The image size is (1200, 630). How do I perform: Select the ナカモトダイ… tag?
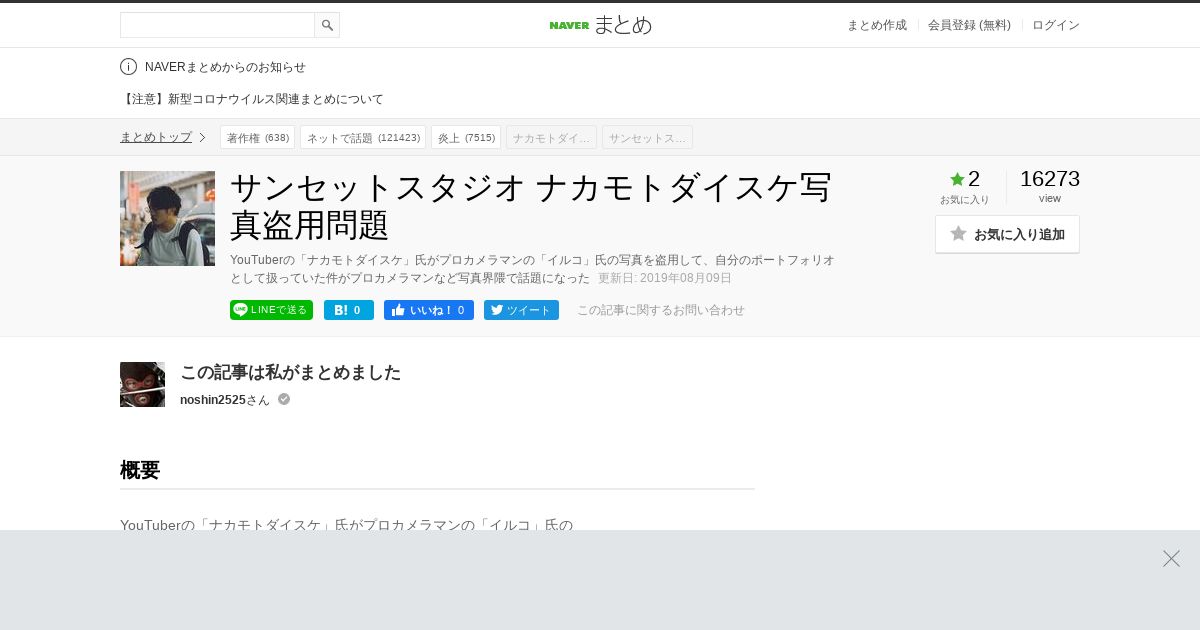[551, 137]
